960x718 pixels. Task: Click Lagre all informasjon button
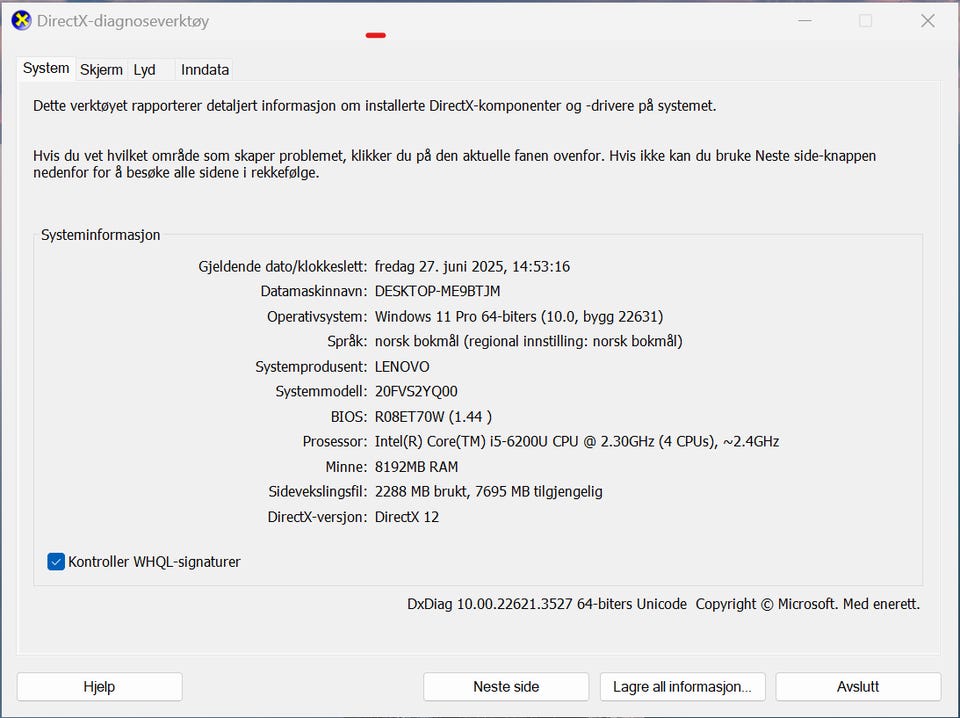coord(682,687)
